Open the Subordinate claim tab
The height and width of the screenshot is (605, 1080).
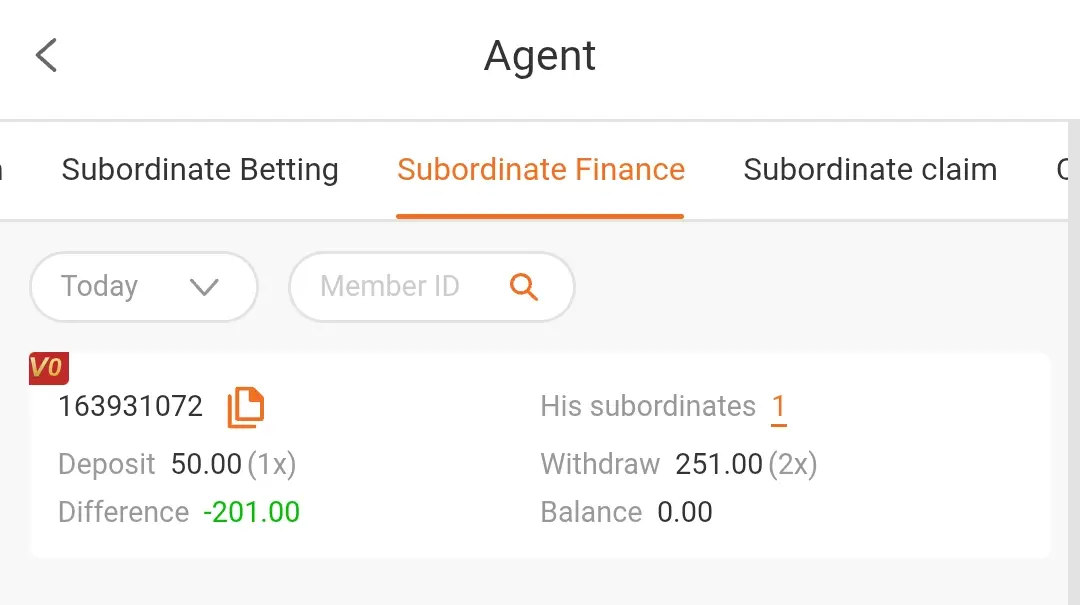coord(870,170)
